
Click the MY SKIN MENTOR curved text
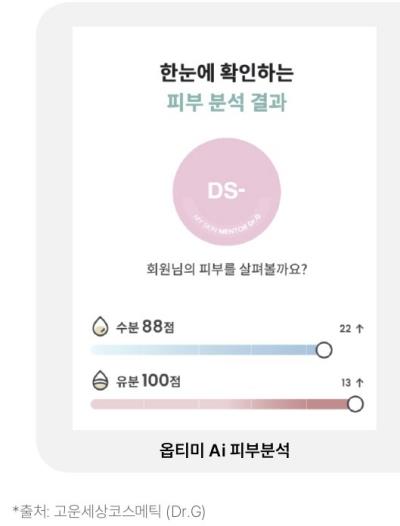[227, 224]
